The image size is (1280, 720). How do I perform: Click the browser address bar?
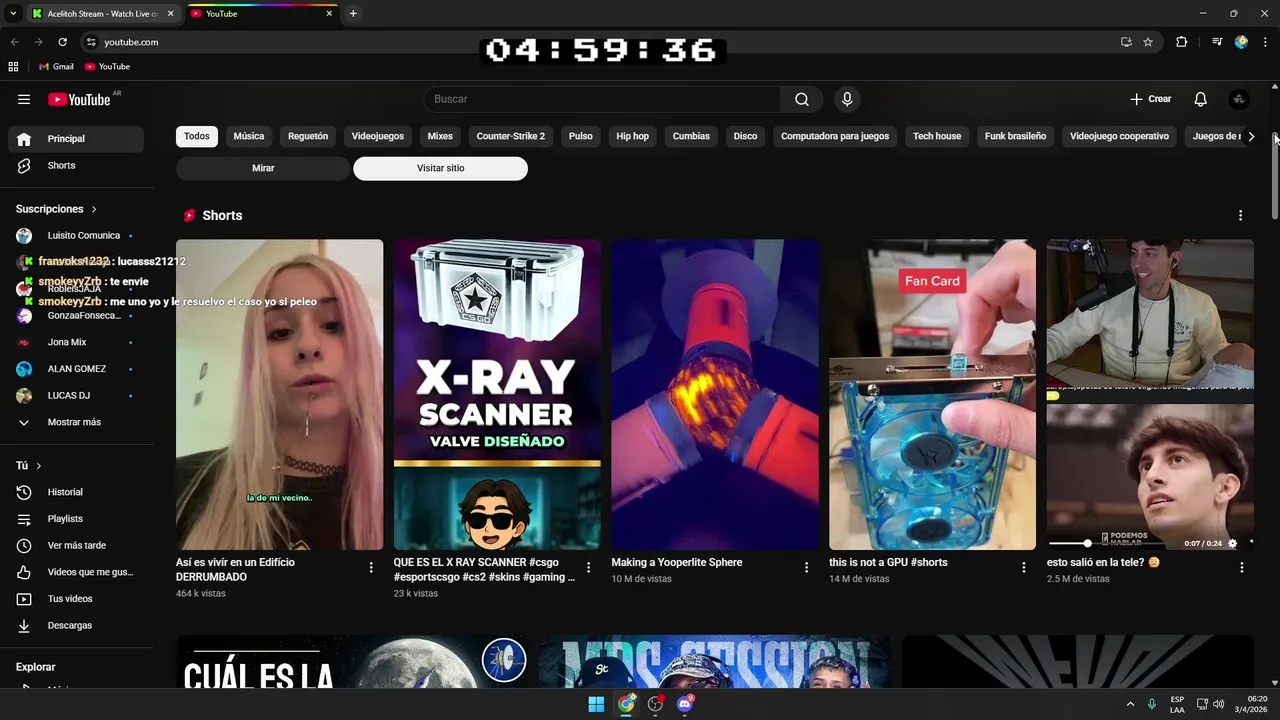[600, 42]
